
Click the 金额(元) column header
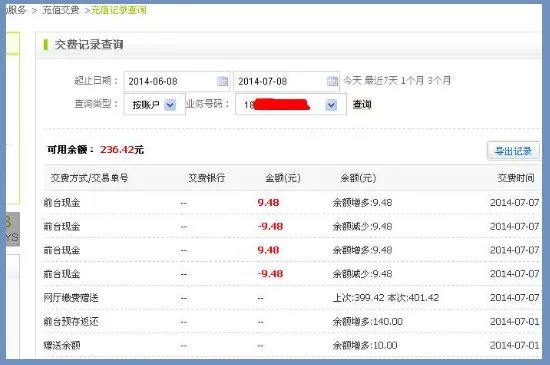click(x=283, y=178)
